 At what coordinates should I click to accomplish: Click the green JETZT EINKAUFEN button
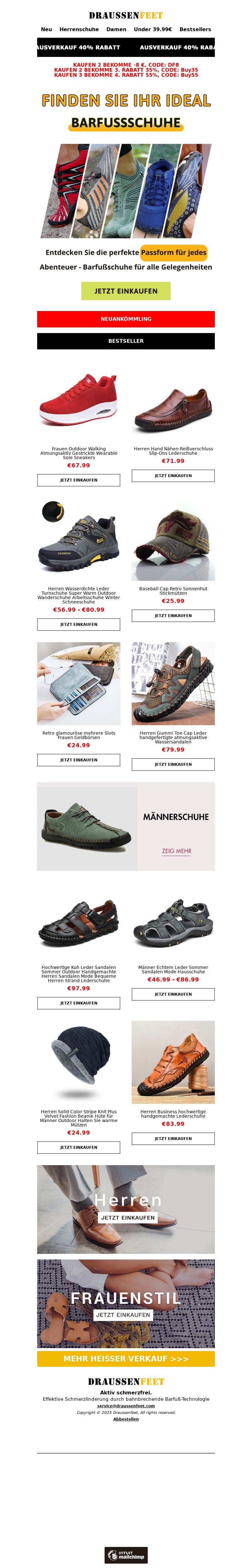126,291
